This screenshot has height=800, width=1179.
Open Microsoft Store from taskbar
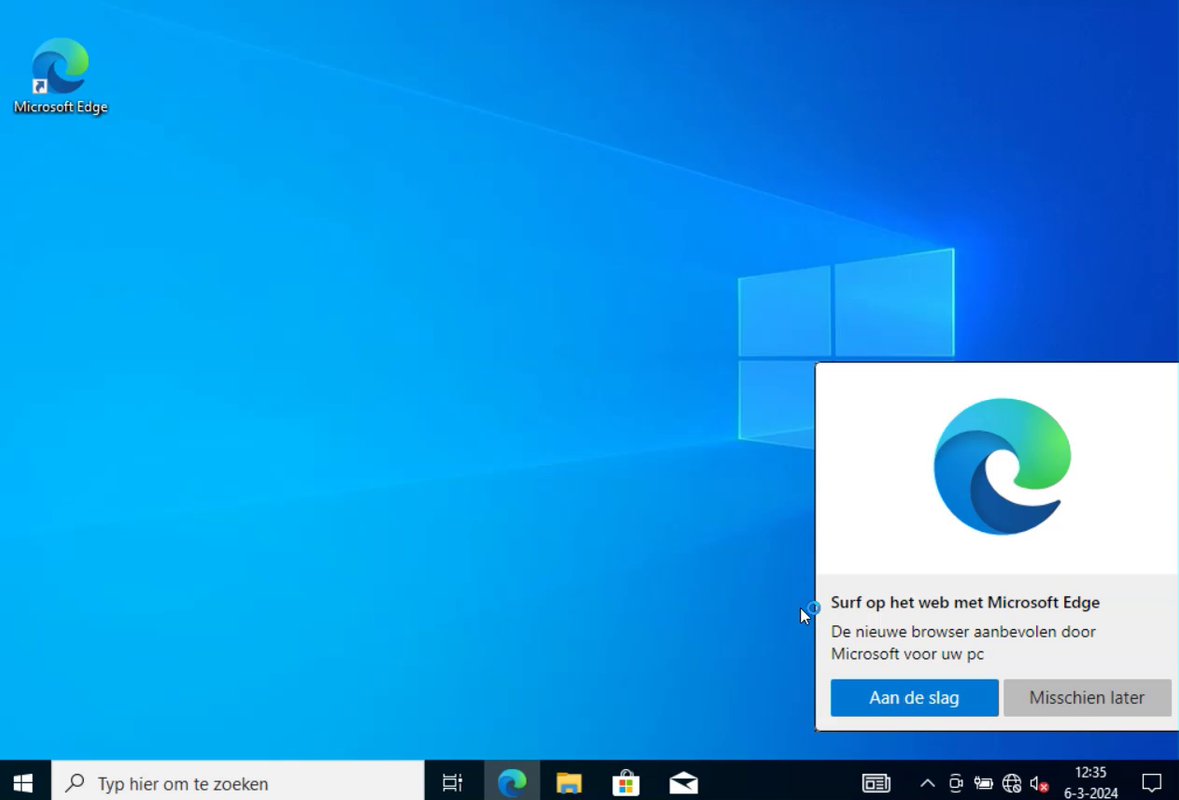(626, 783)
